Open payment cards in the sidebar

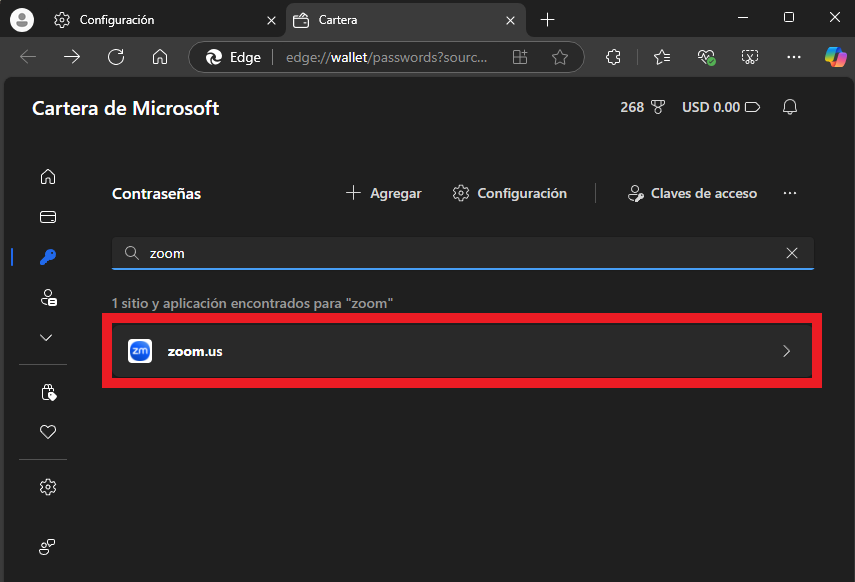point(48,217)
